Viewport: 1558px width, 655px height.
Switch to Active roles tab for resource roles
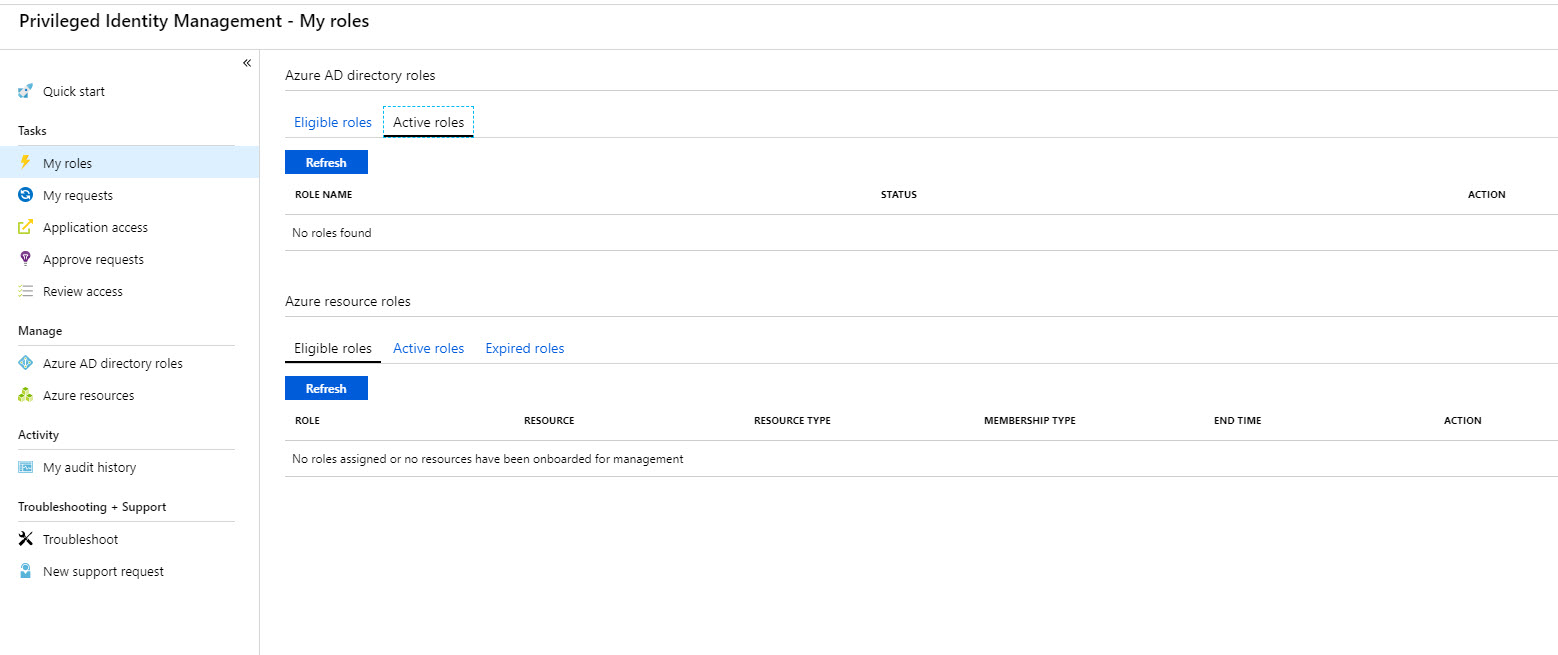tap(428, 348)
